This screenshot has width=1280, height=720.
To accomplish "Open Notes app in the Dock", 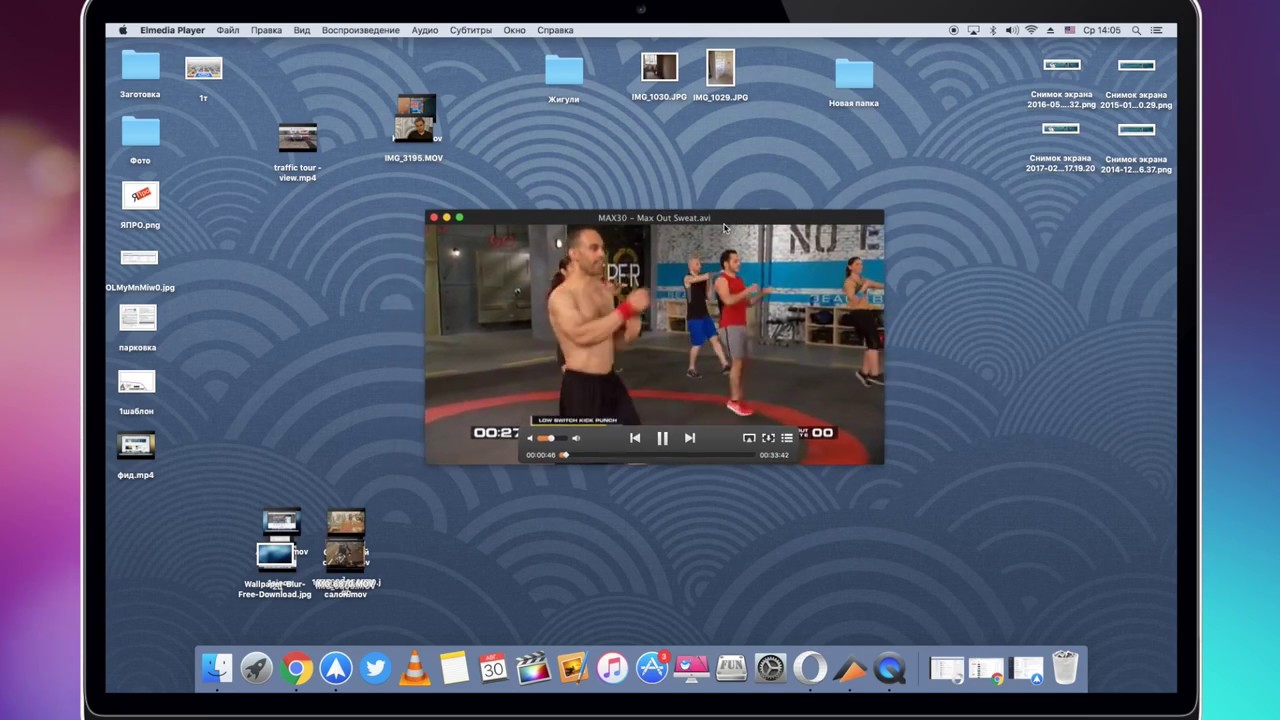I will tap(454, 668).
